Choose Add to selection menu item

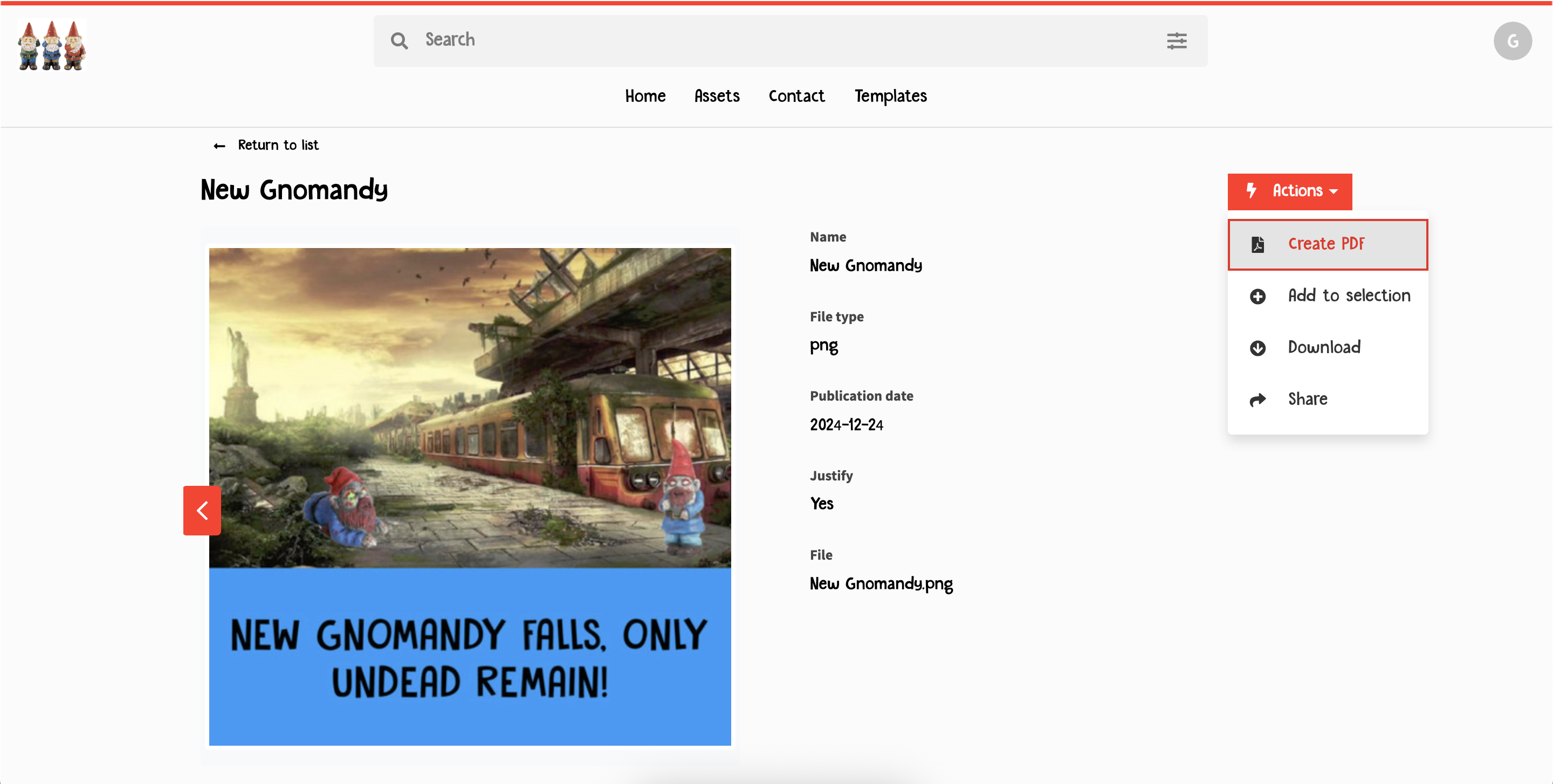(x=1349, y=296)
